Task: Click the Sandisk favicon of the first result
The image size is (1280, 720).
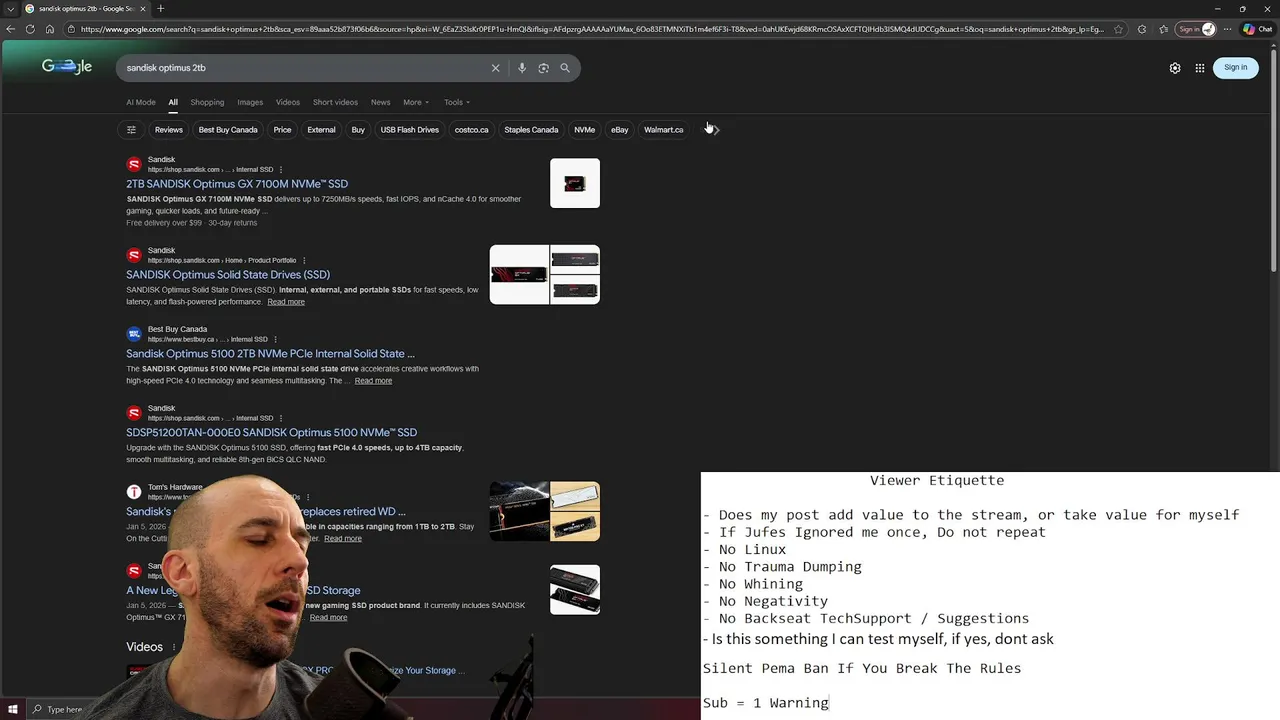Action: pos(134,165)
